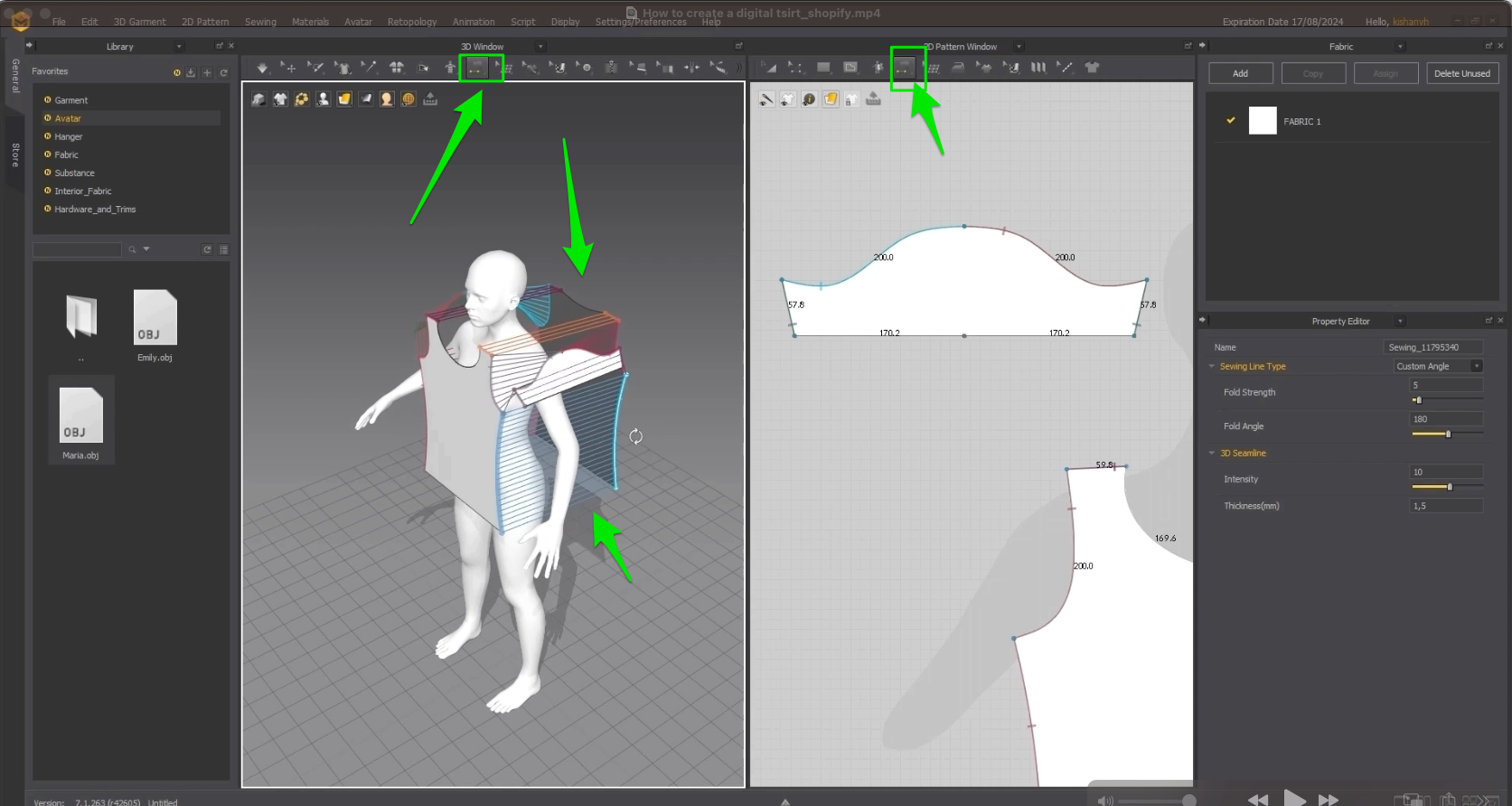
Task: Choose the Select Mesh tool in 3D toolbar
Action: click(315, 68)
